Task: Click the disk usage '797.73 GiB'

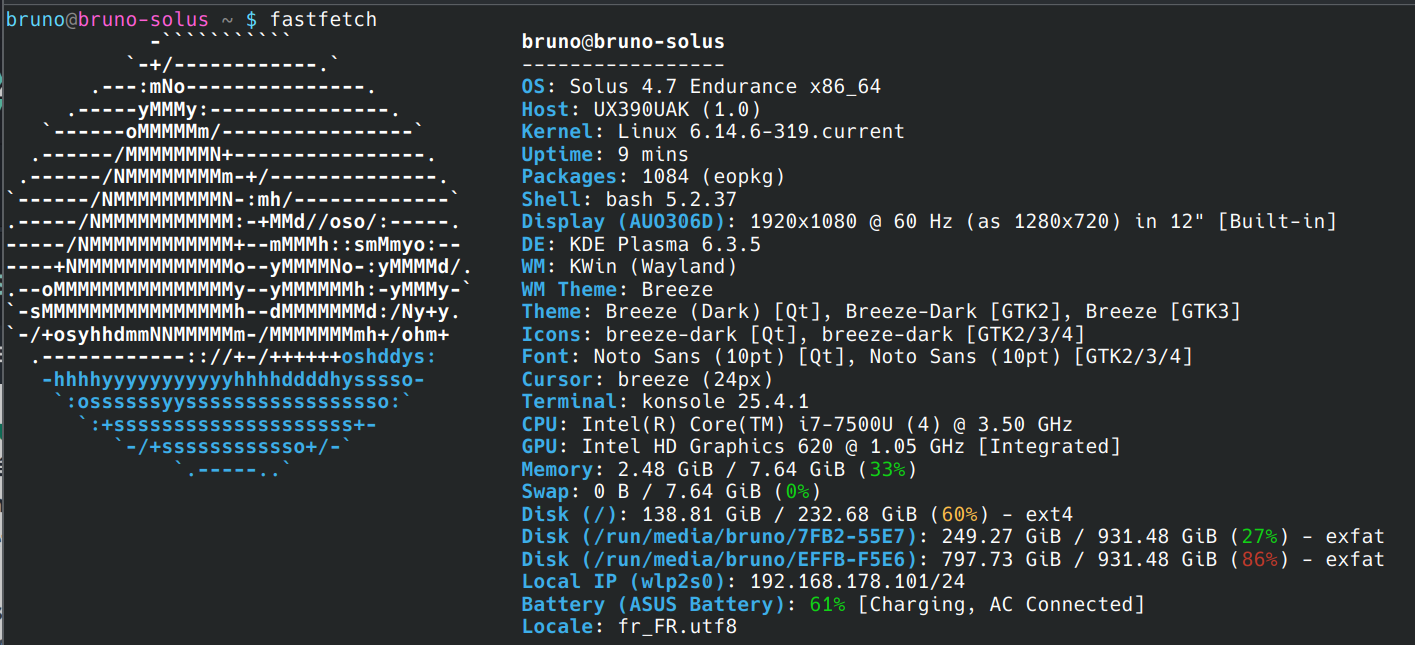Action: point(1001,559)
